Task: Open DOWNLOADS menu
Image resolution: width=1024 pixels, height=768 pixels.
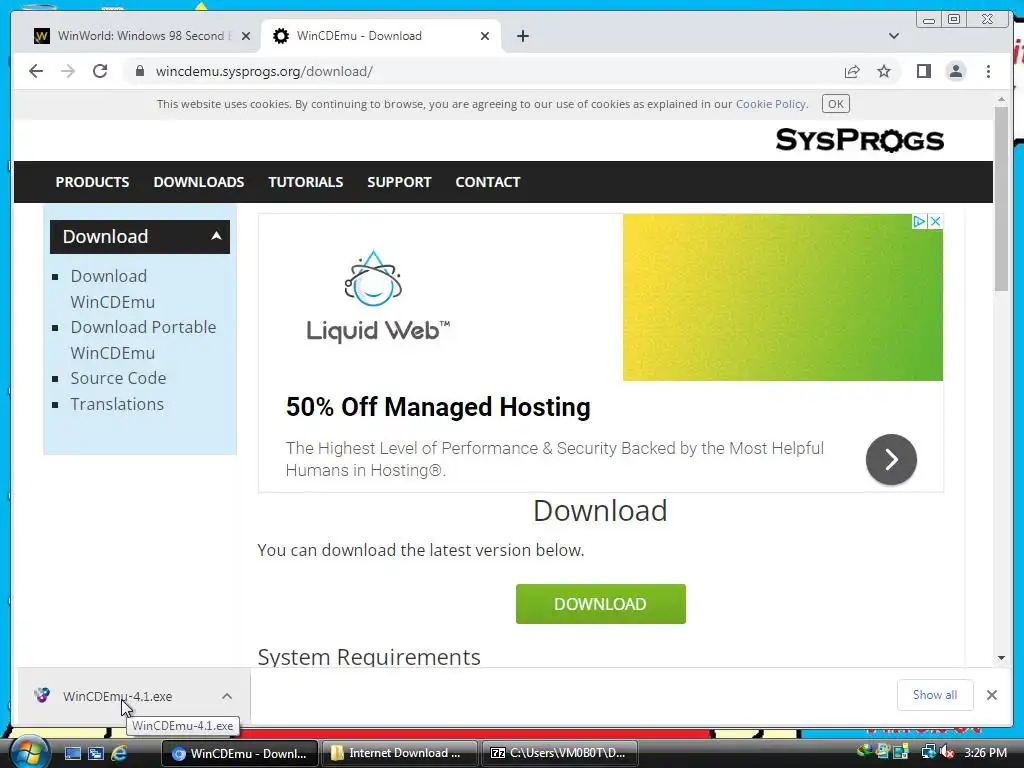Action: pos(199,182)
